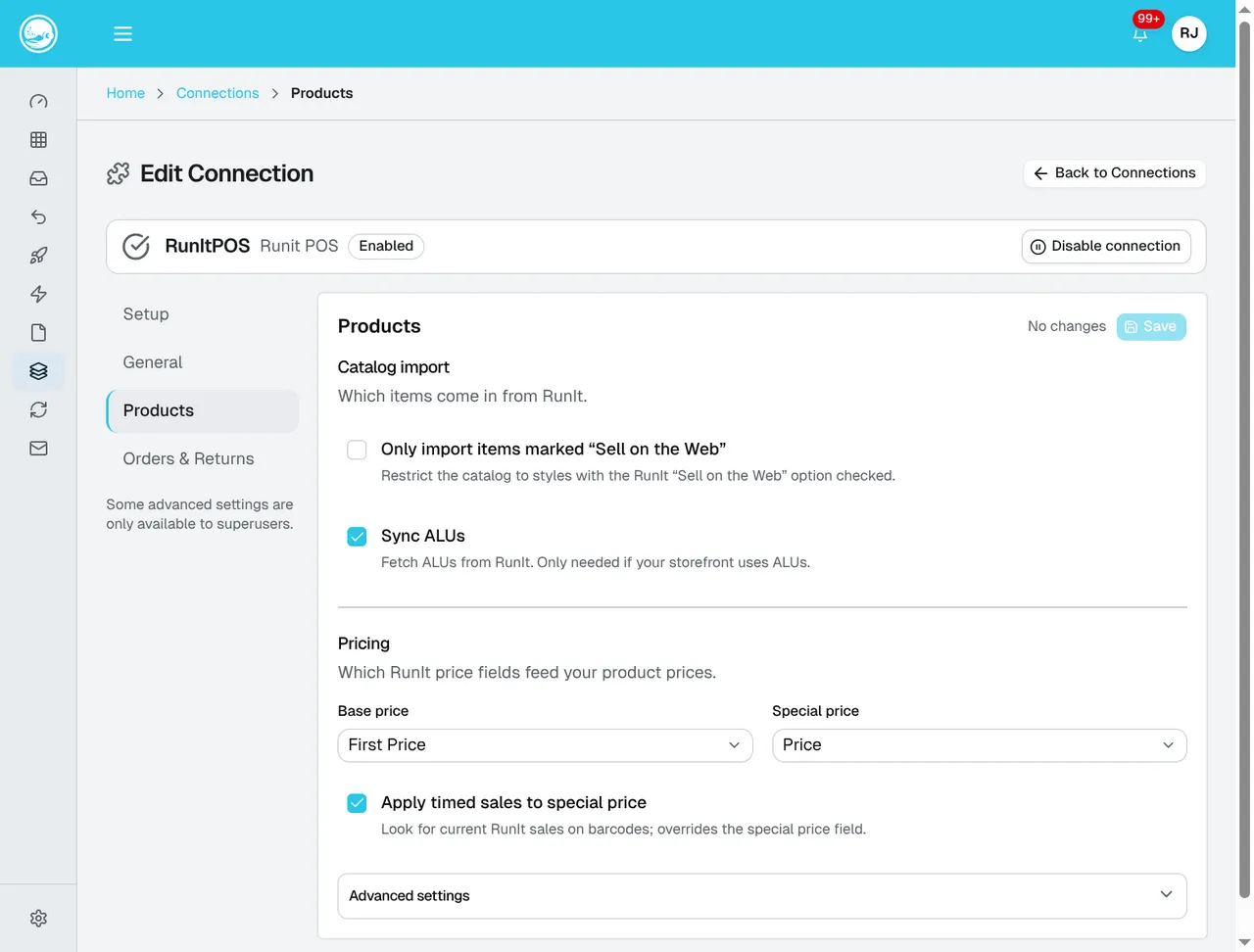The image size is (1254, 952).
Task: Follow the Home breadcrumb link
Action: pos(125,93)
